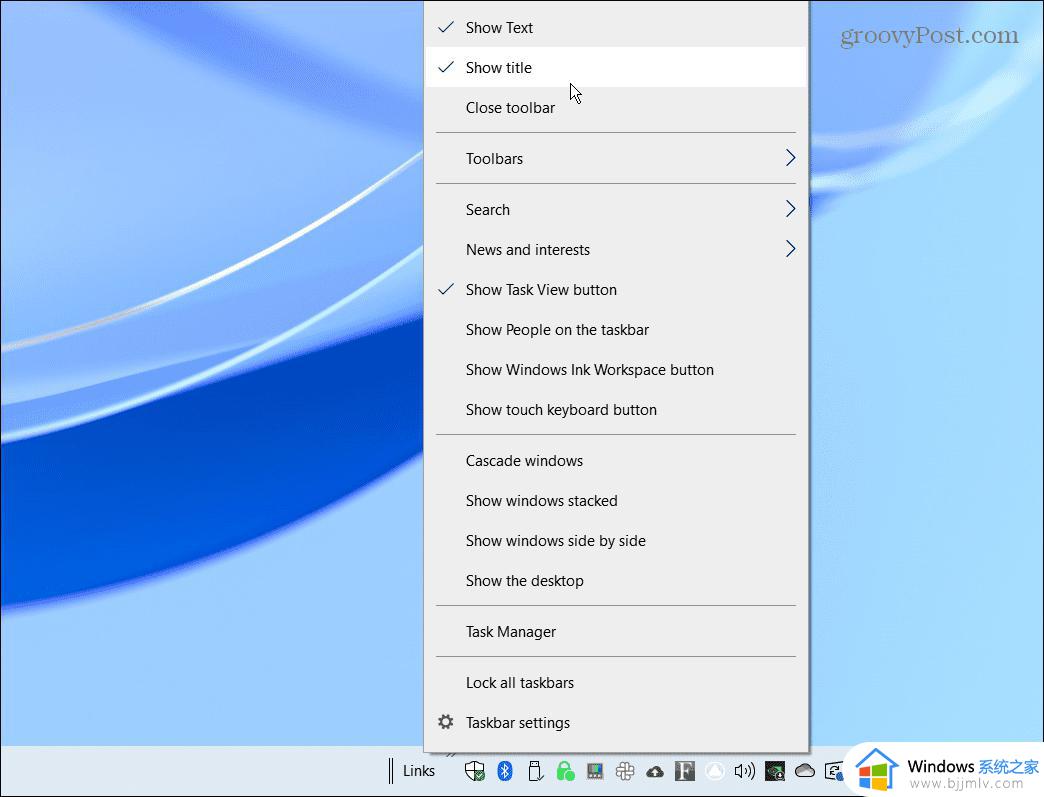
Task: Expand the Search submenu arrow
Action: (x=790, y=209)
